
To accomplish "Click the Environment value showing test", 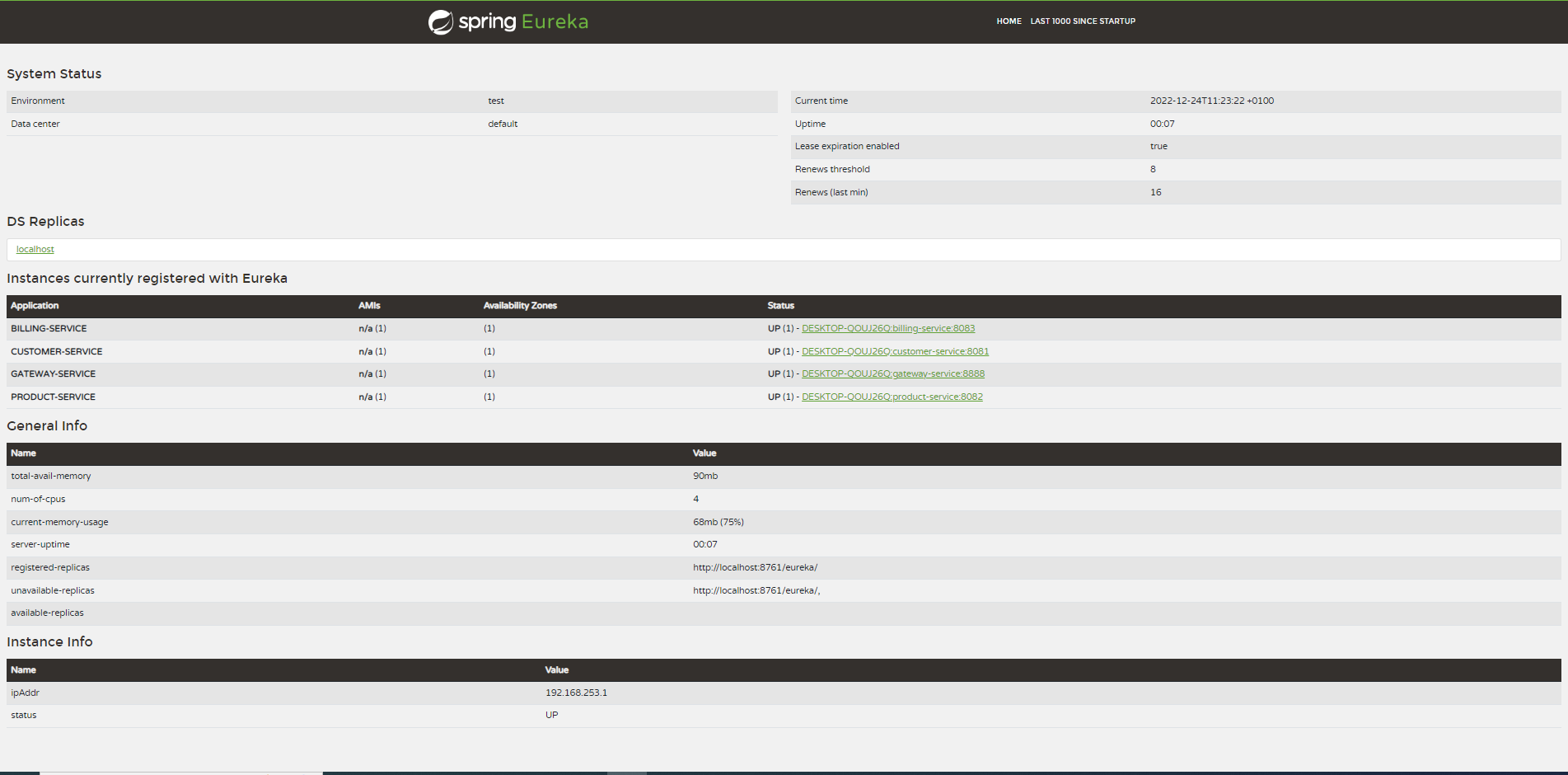I will [x=496, y=101].
